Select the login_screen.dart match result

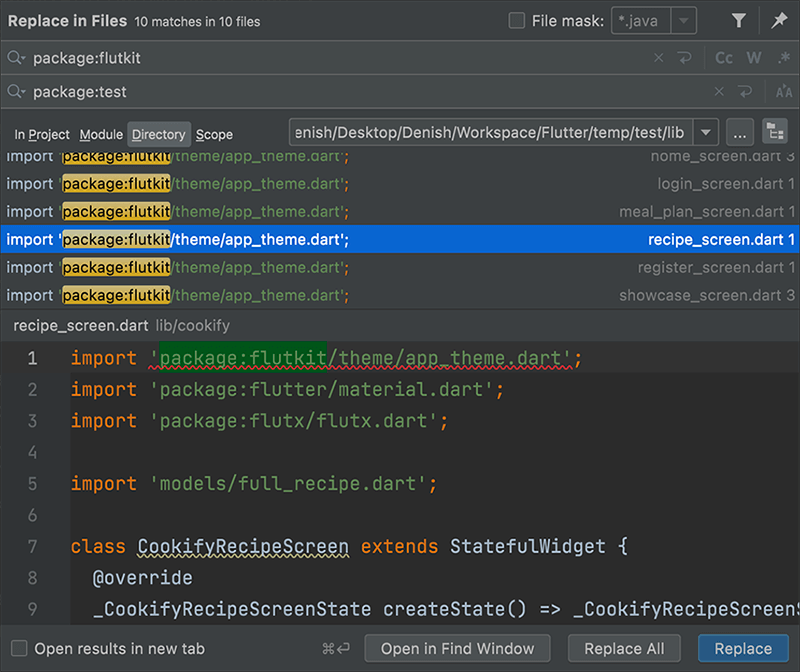400,184
